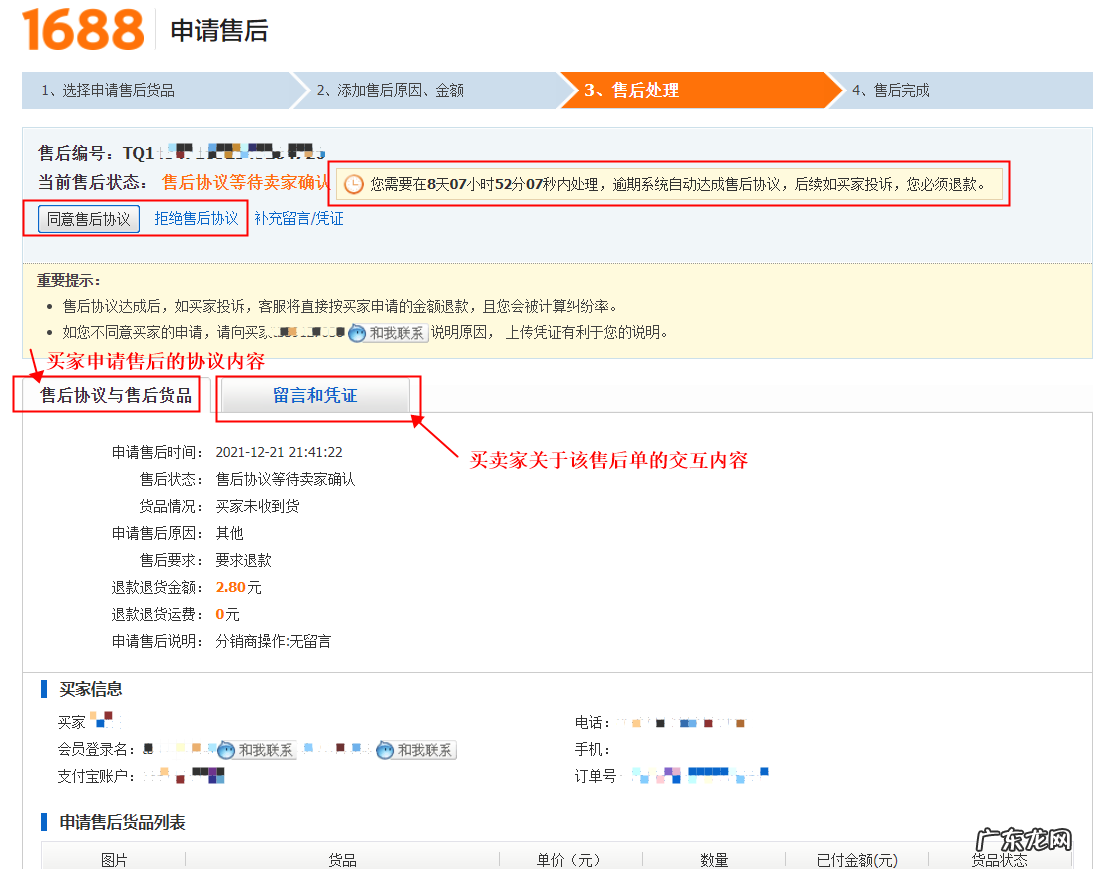Click first 和我联系 beside member login name

[x=256, y=750]
